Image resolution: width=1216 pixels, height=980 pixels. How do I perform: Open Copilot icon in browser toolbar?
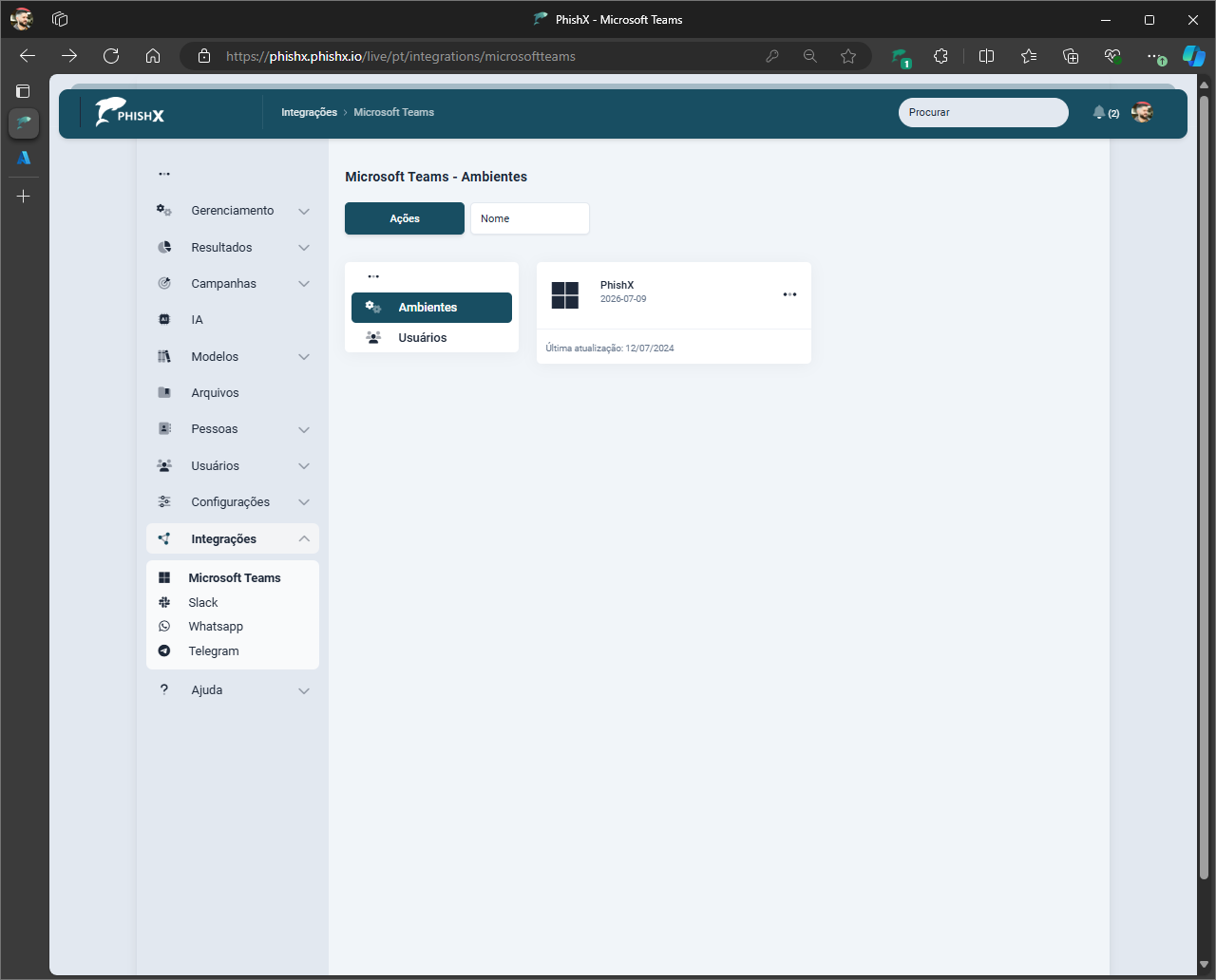(x=1194, y=56)
